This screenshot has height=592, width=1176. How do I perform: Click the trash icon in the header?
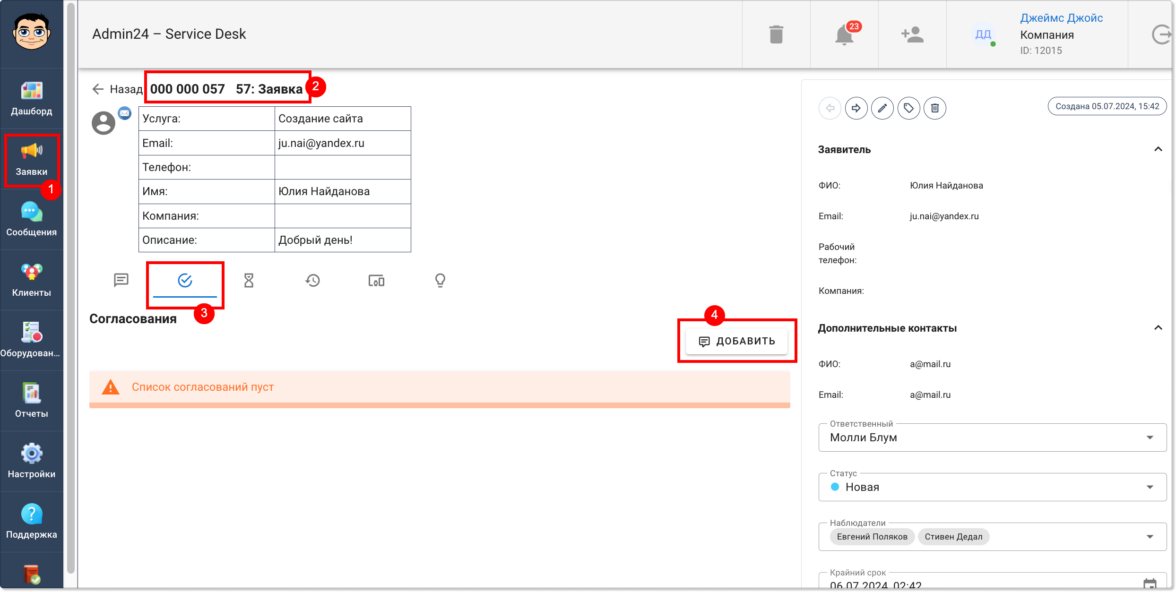click(776, 35)
